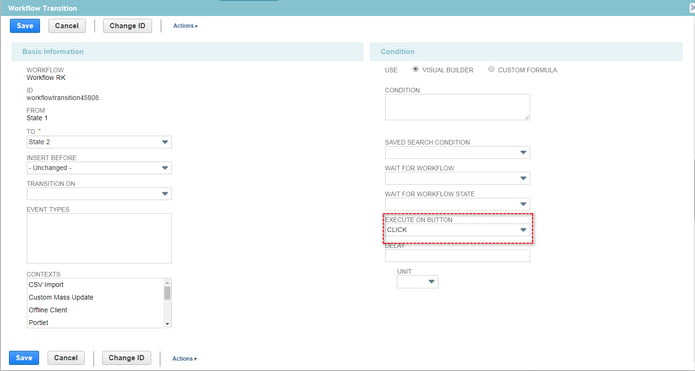Click the Workflow RK name text

46,78
